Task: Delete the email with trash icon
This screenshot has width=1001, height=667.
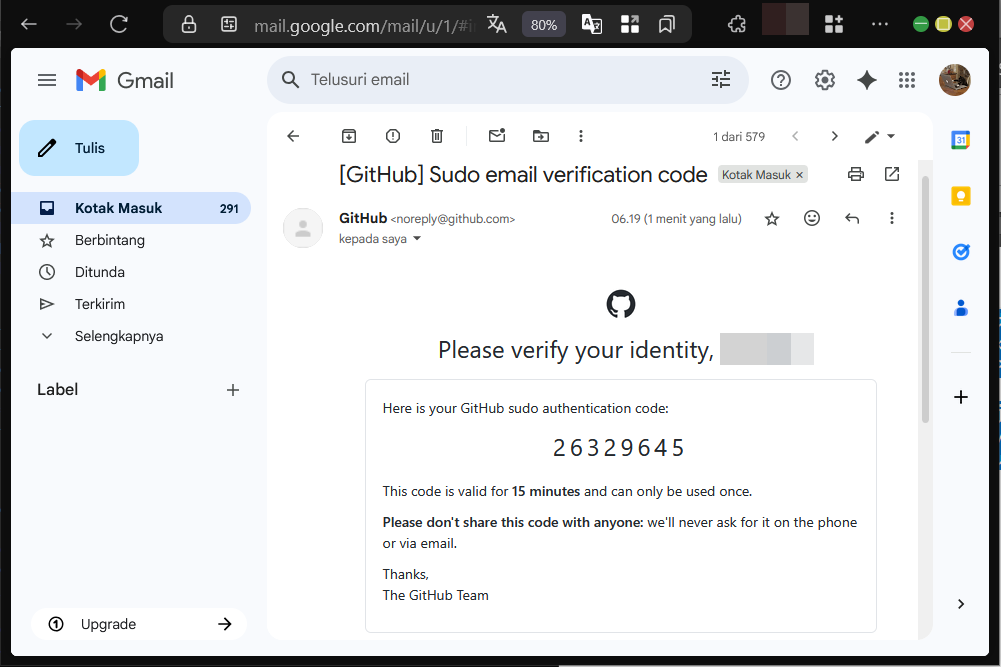Action: (x=437, y=136)
